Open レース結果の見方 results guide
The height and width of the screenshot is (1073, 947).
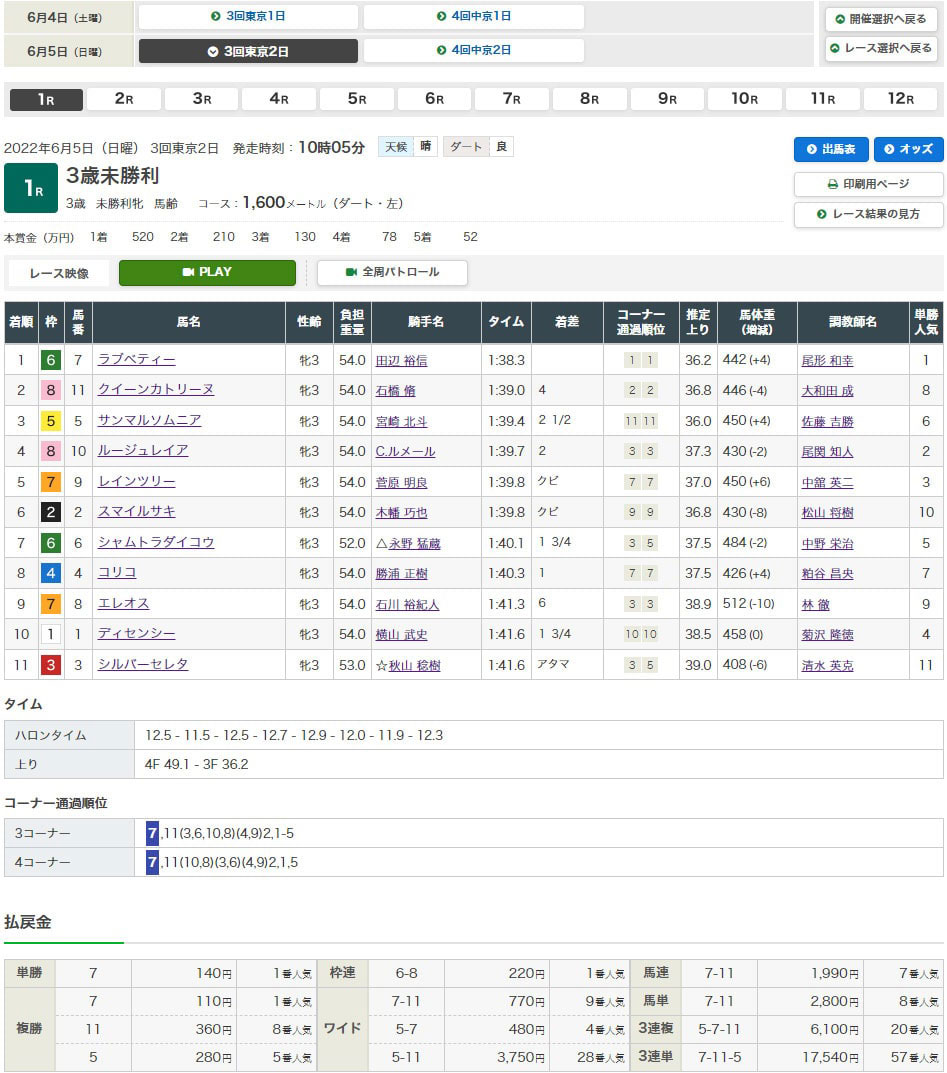[868, 214]
